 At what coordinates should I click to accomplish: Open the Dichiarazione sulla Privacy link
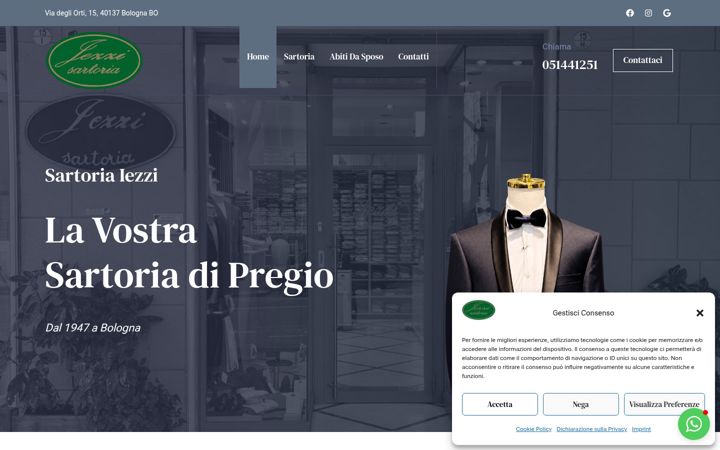coord(591,429)
